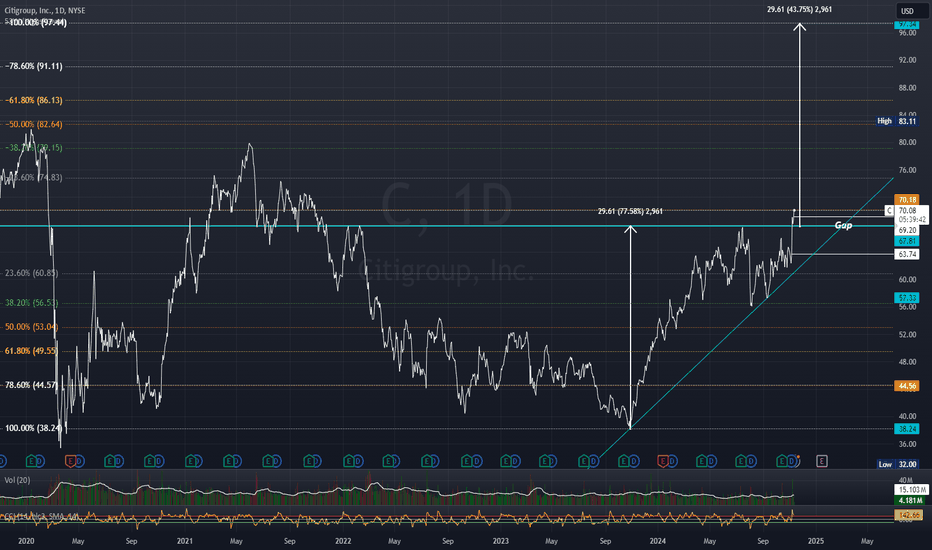The width and height of the screenshot is (932, 550).
Task: Click the cyan 67.81 price tag
Action: 906,241
